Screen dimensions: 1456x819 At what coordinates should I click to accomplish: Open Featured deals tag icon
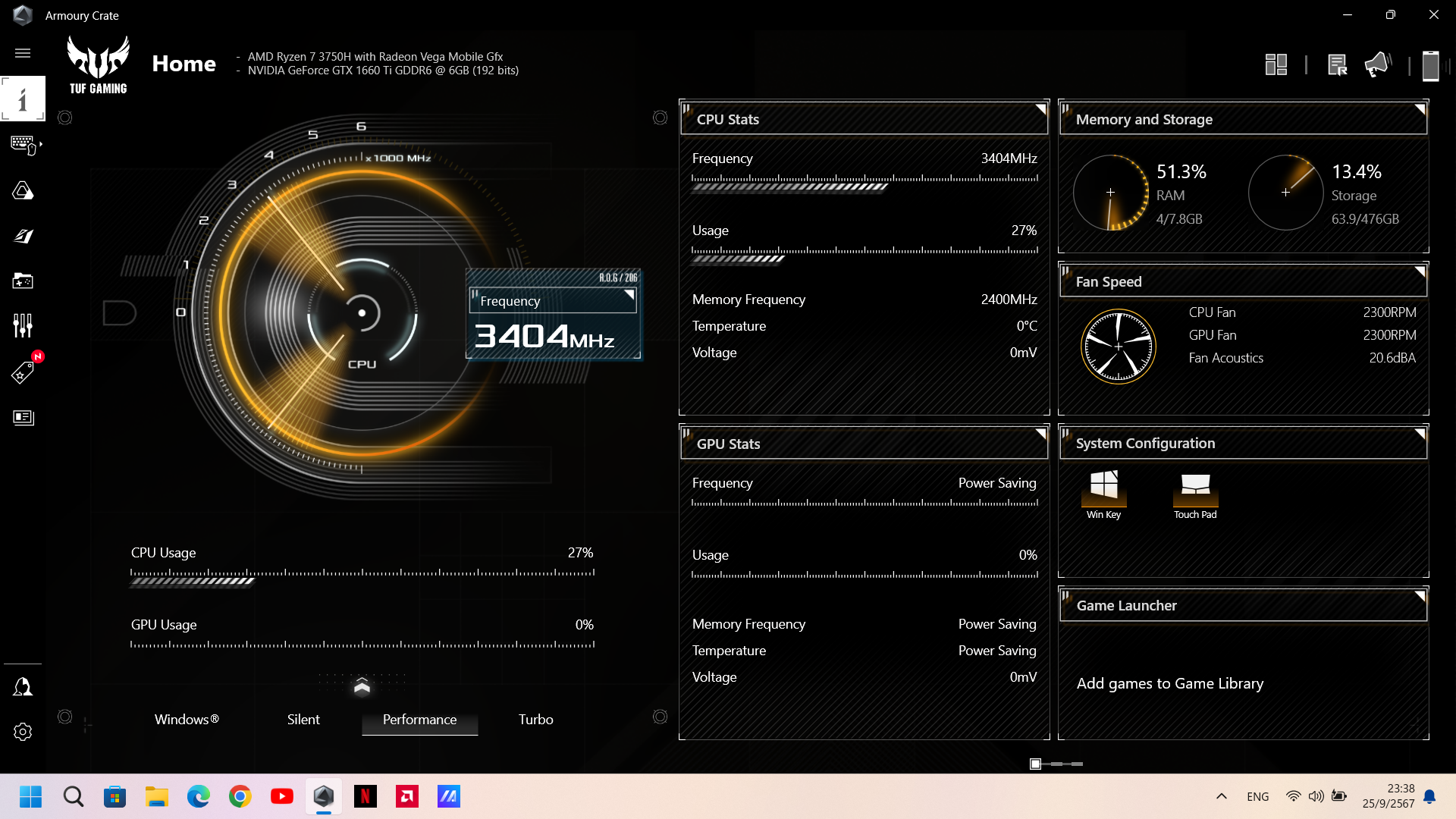click(x=23, y=372)
